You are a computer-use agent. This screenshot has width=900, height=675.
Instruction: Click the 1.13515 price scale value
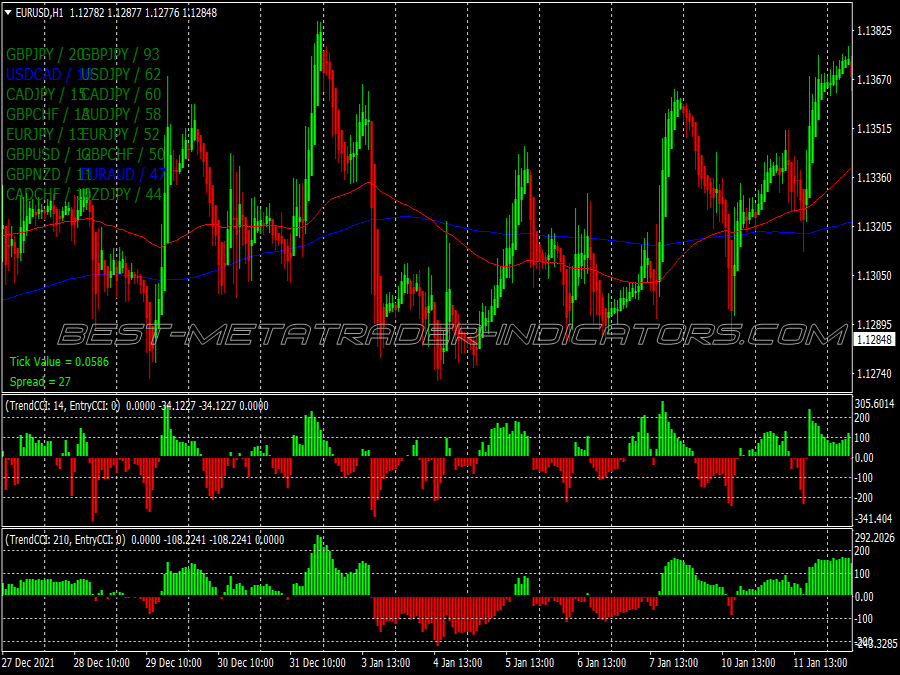874,129
